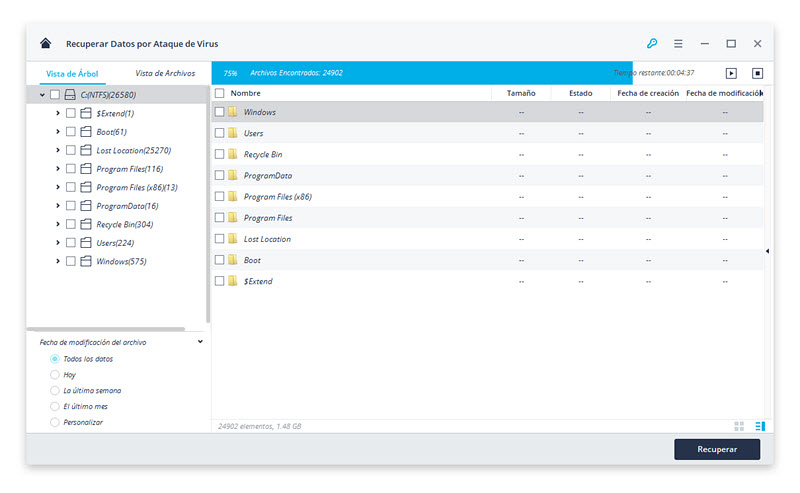Expand the Boot(61) tree node
The width and height of the screenshot is (800, 493).
[58, 132]
